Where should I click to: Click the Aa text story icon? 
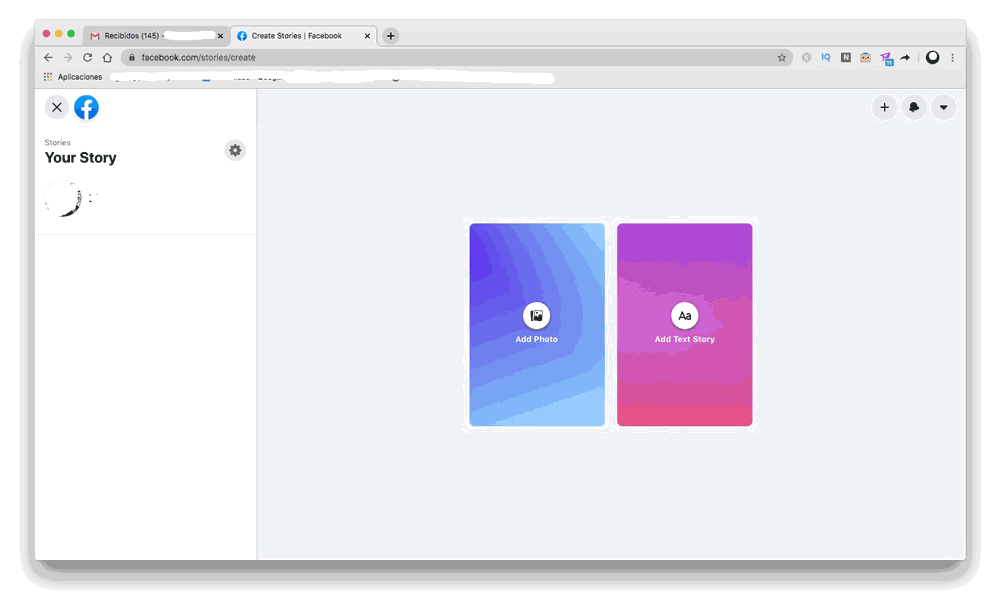(x=684, y=316)
